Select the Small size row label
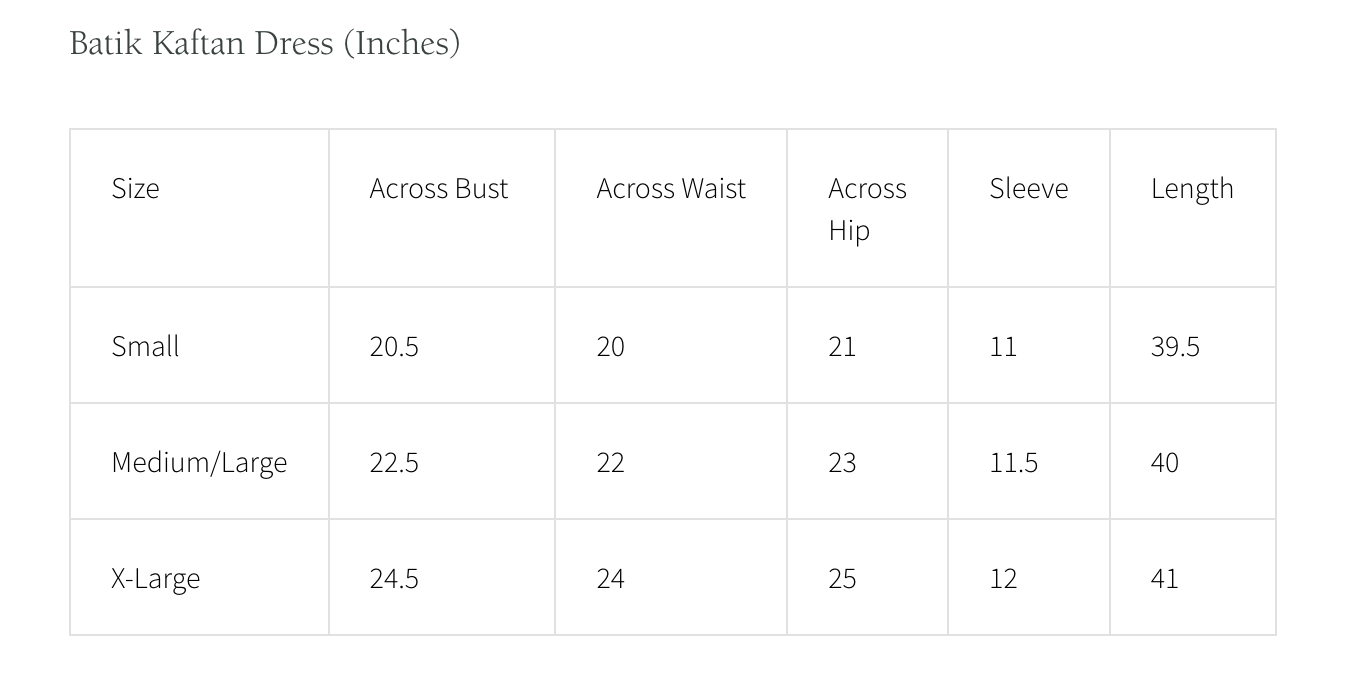Screen dimensions: 1366x682 [x=145, y=346]
